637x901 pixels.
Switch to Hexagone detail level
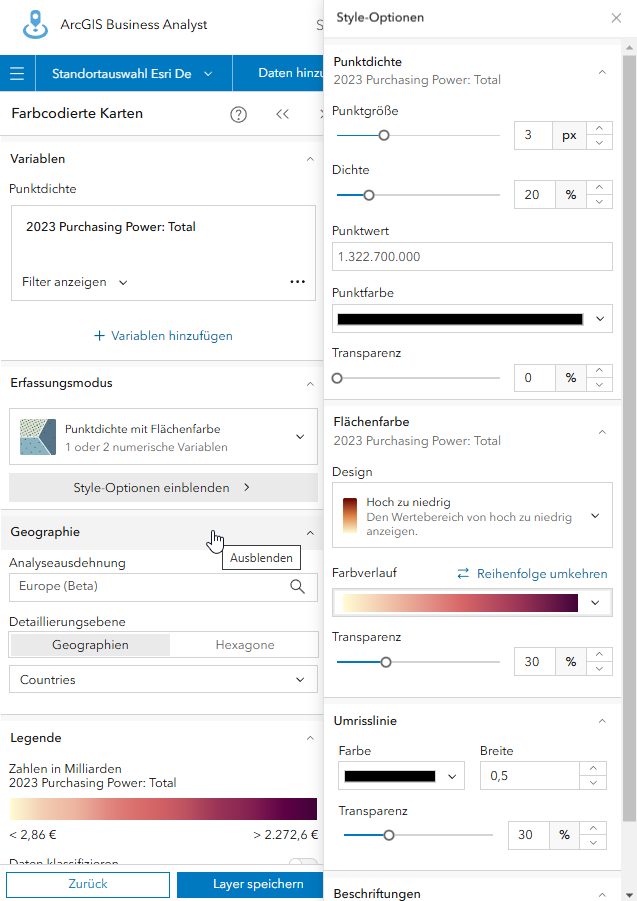pyautogui.click(x=245, y=645)
